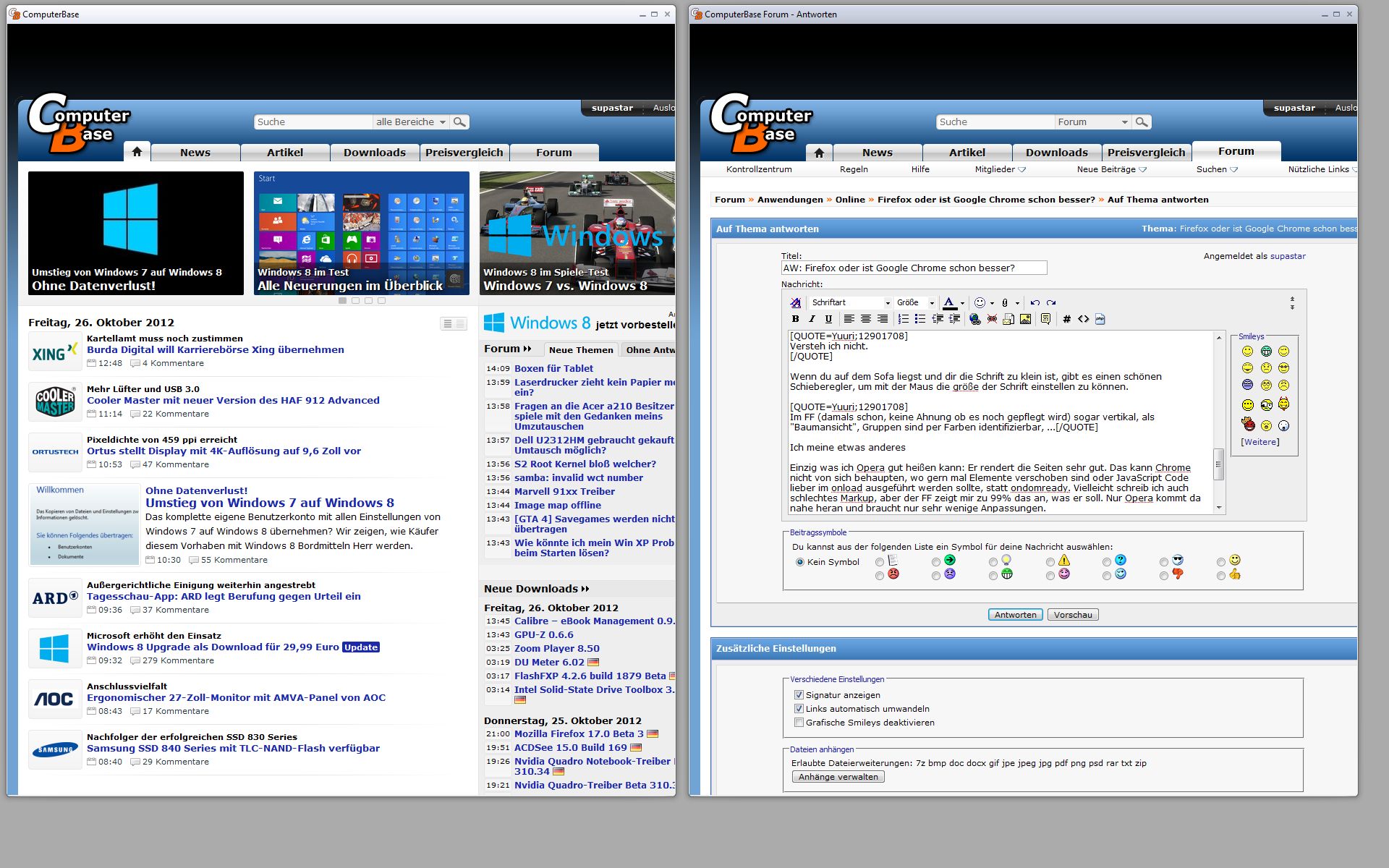The image size is (1389, 868).
Task: Open the Schriftart font dropdown
Action: [x=850, y=303]
